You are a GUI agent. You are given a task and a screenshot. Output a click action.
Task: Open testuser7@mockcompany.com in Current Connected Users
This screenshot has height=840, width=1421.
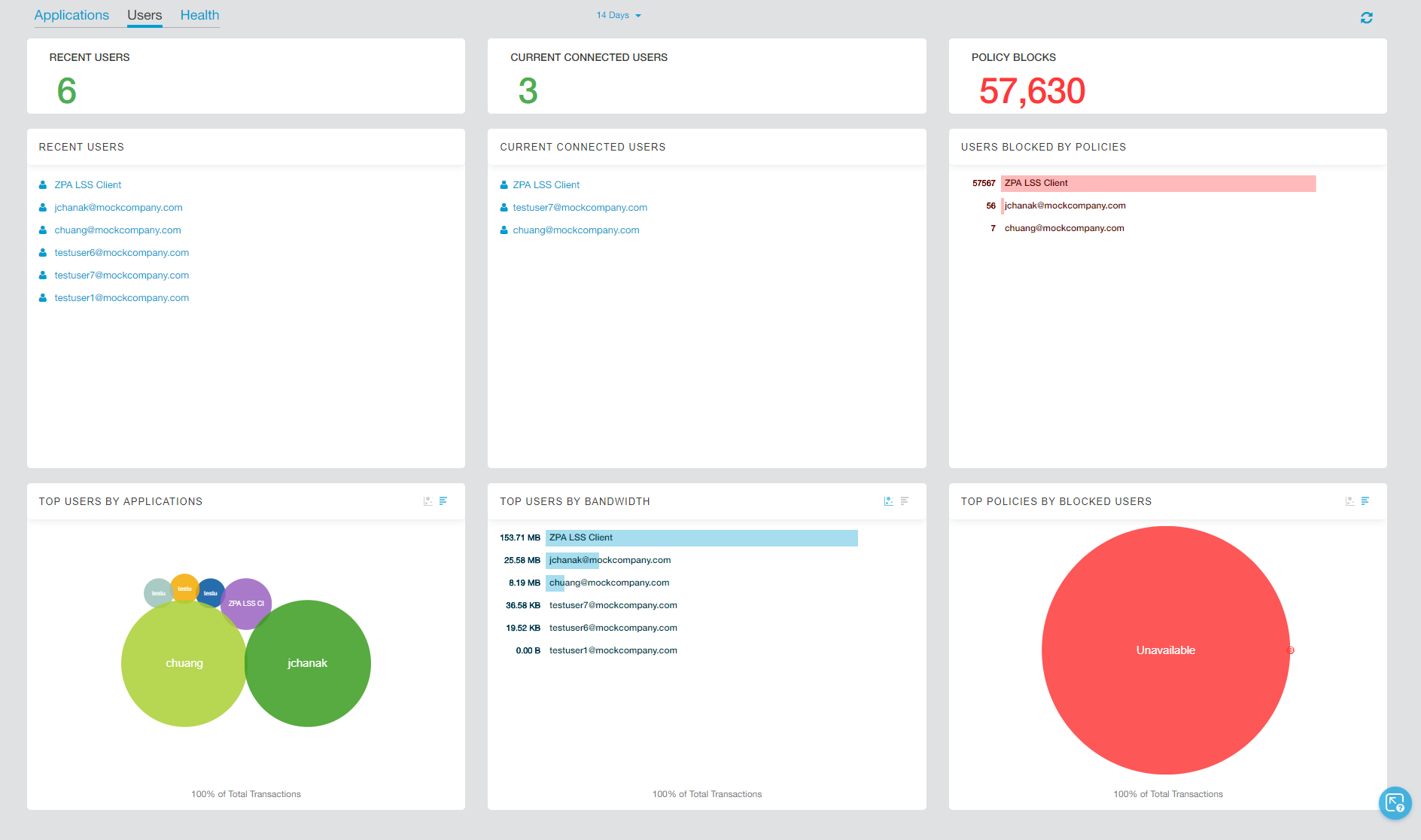pyautogui.click(x=580, y=208)
